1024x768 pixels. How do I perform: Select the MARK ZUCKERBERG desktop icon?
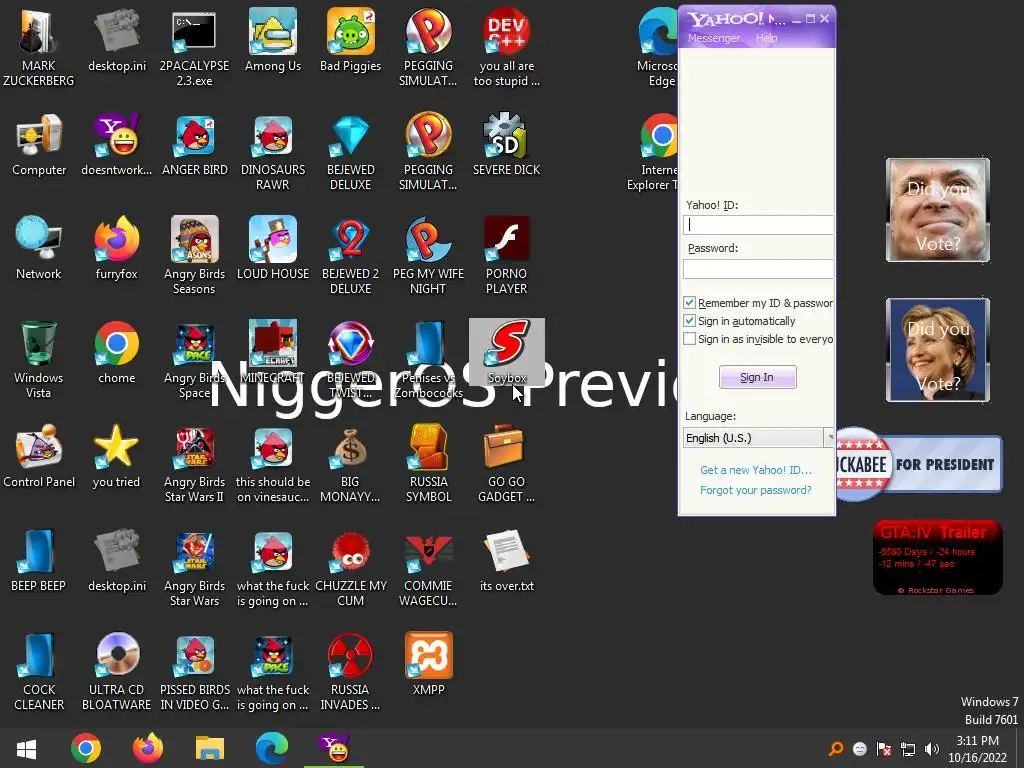click(39, 47)
